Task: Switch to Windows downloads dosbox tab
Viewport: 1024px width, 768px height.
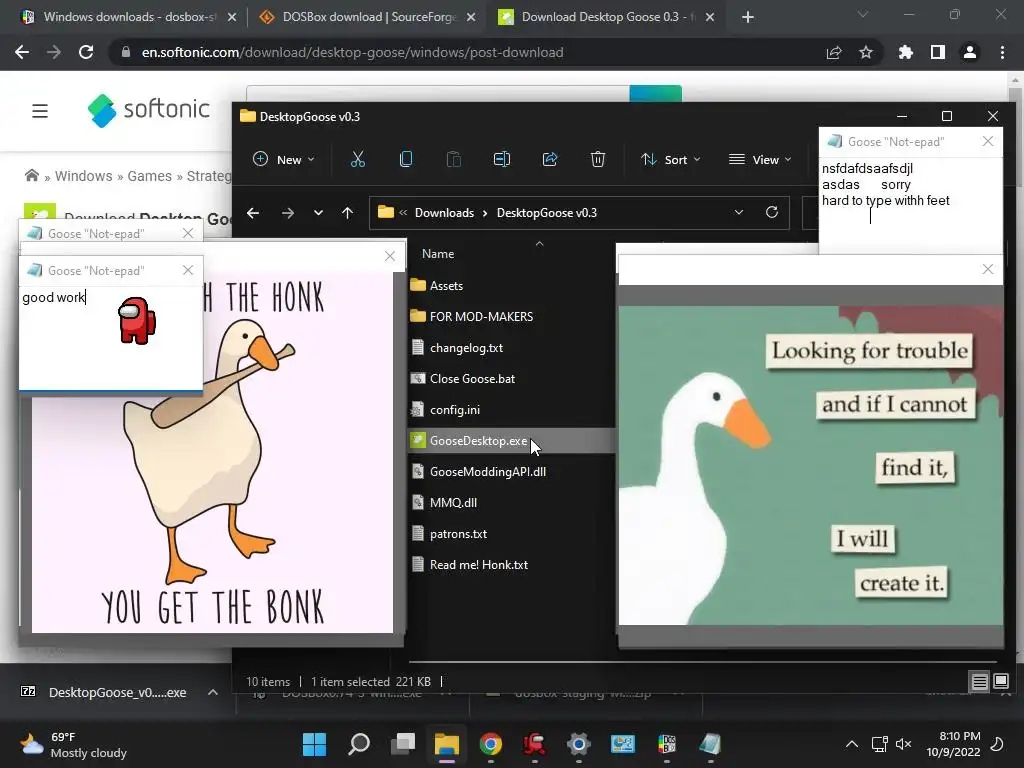Action: pos(129,17)
